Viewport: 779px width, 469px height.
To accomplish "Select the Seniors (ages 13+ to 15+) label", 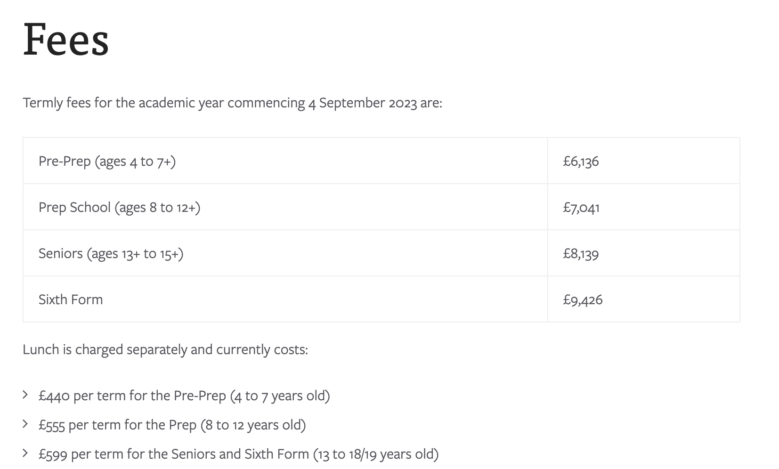I will (x=111, y=254).
